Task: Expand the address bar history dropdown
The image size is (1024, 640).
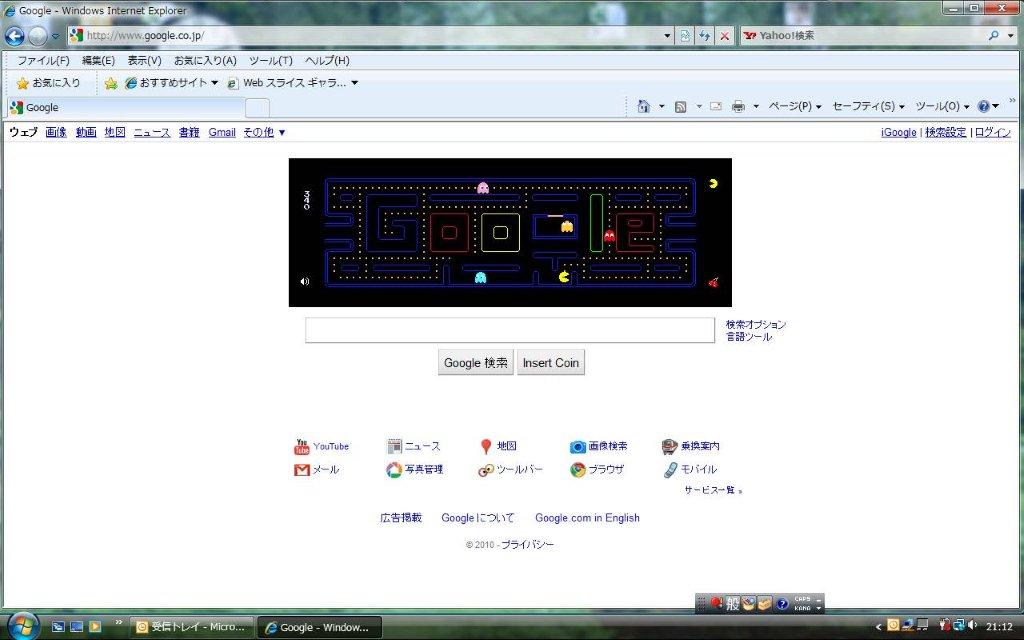Action: point(667,36)
